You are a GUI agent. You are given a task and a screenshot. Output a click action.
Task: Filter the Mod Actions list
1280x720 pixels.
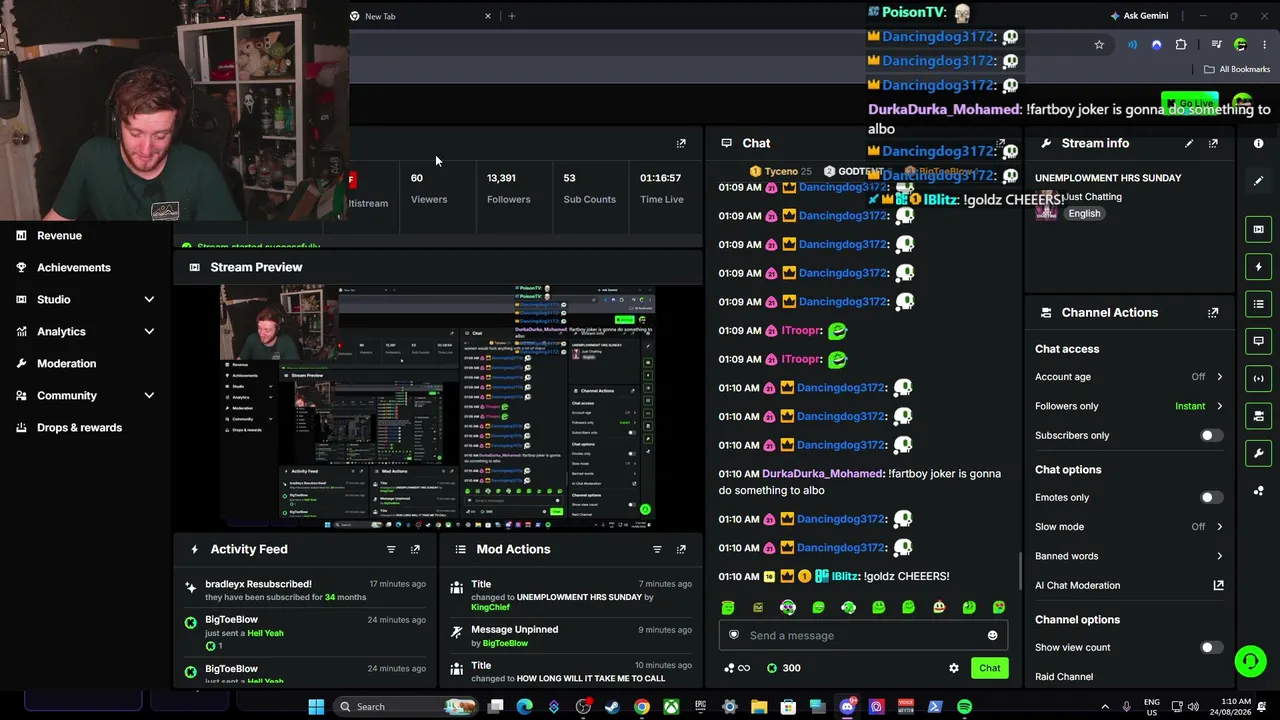click(x=657, y=549)
